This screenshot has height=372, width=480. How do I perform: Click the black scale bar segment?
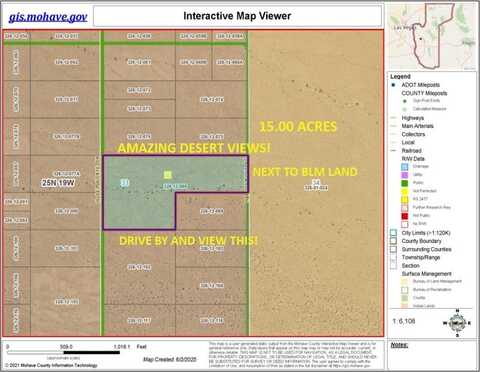coord(92,352)
